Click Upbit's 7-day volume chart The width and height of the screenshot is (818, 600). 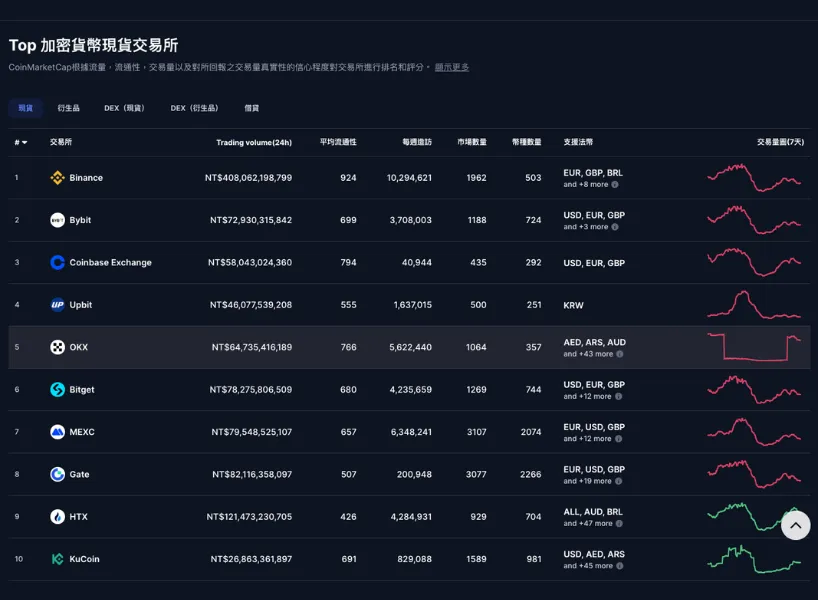754,305
